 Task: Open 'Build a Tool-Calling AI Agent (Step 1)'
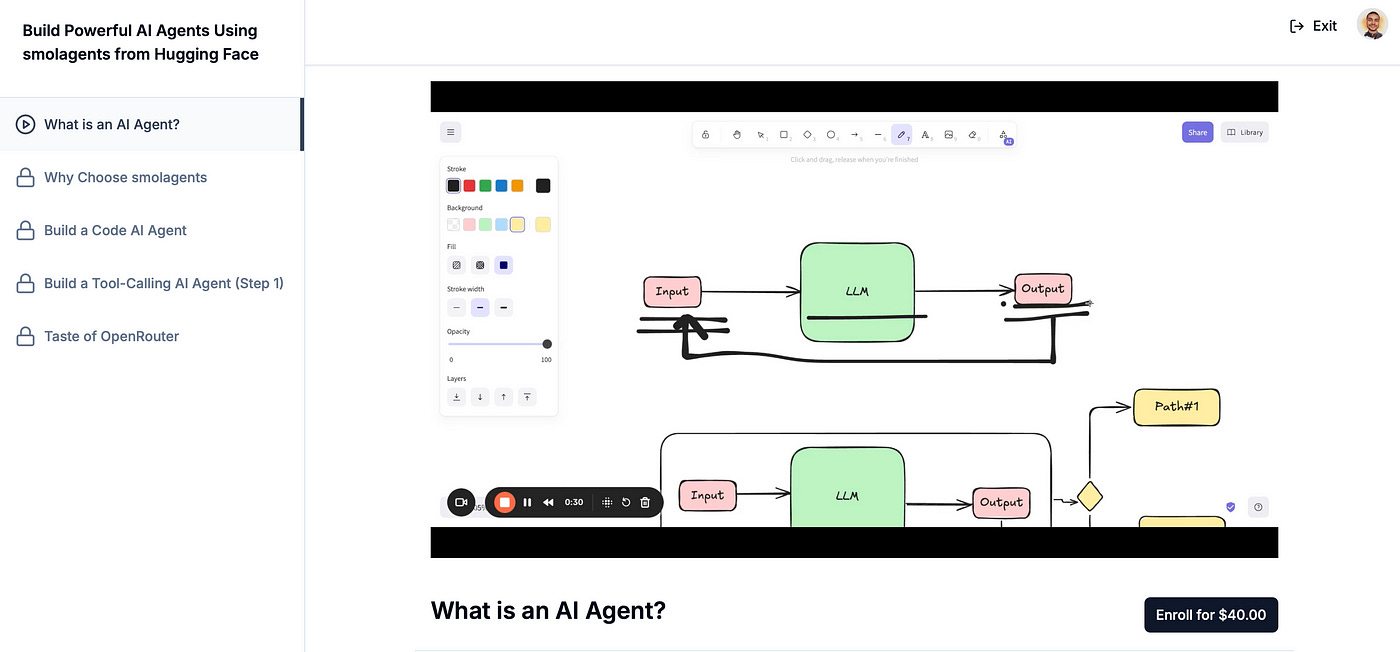(x=150, y=284)
